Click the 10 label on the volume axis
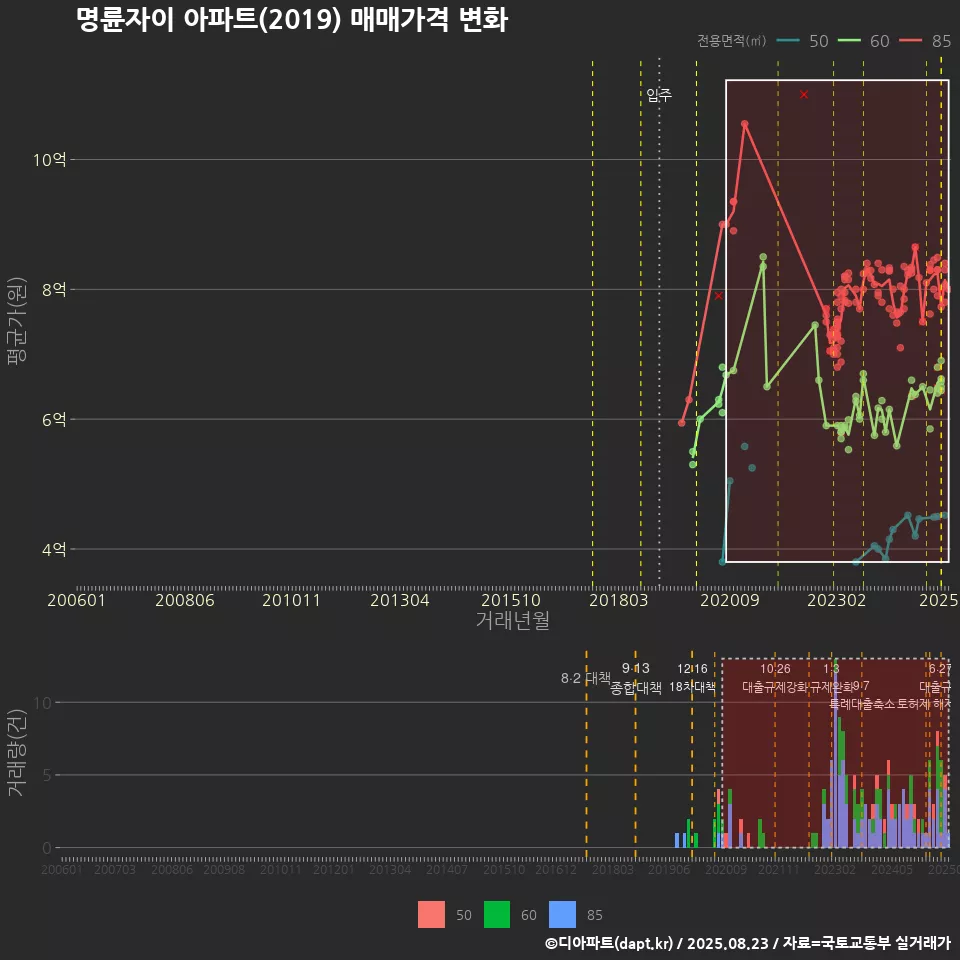This screenshot has height=960, width=960. (x=42, y=702)
